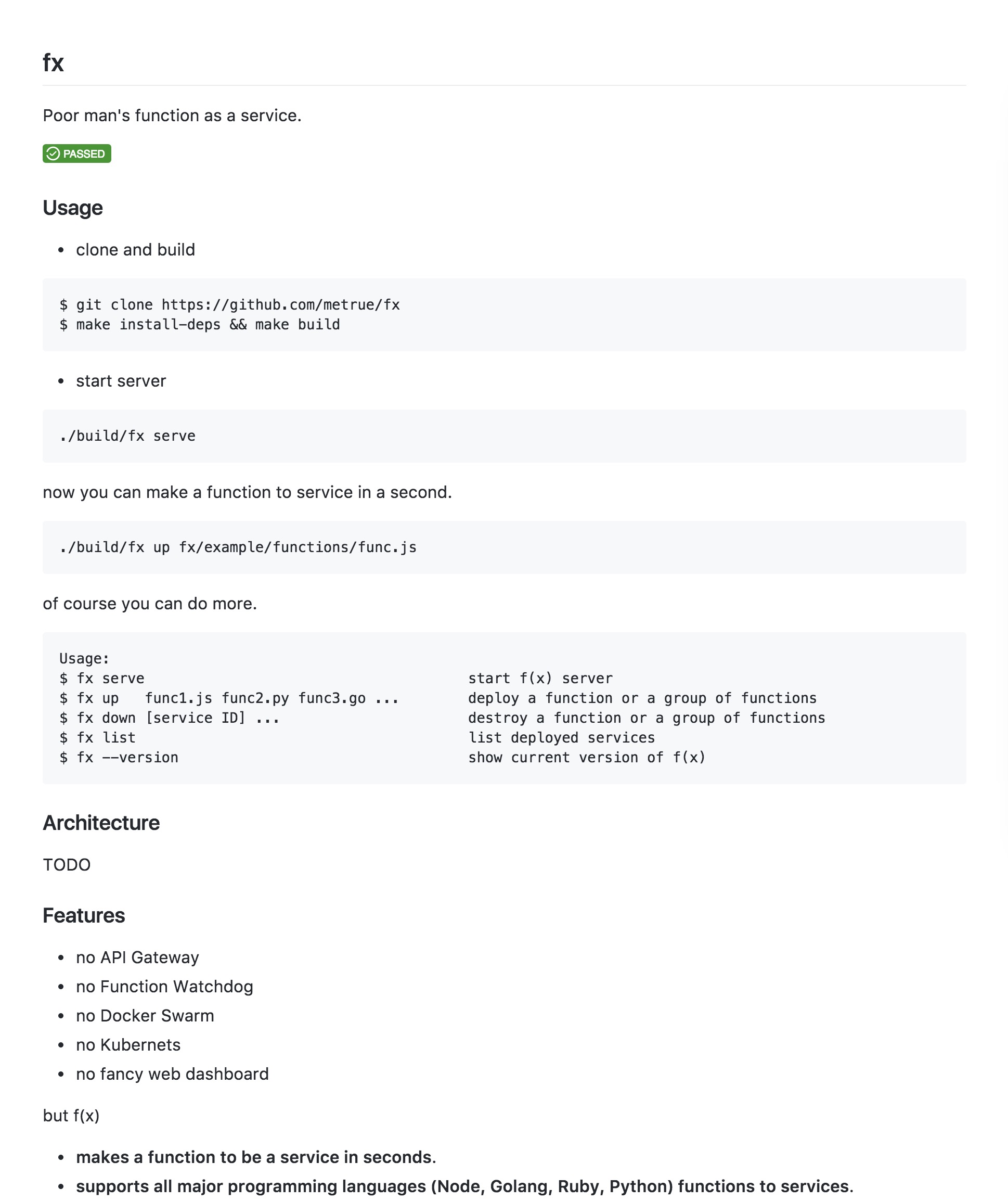Click the Usage section heading
The height and width of the screenshot is (1201, 1008).
click(73, 208)
